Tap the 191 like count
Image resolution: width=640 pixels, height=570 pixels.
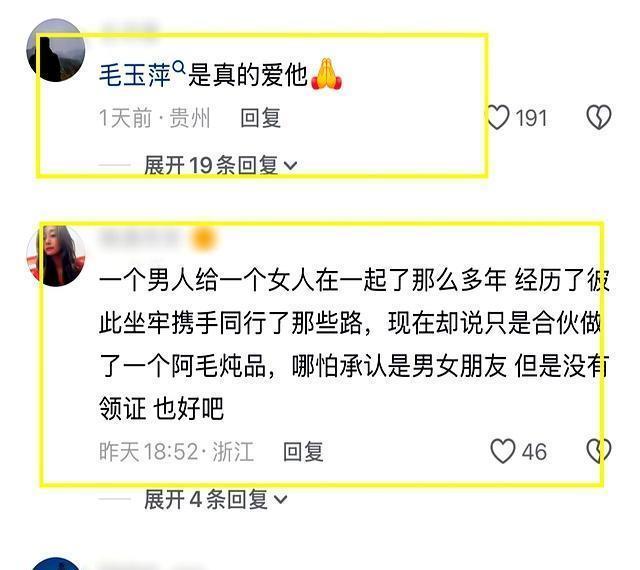pyautogui.click(x=531, y=118)
